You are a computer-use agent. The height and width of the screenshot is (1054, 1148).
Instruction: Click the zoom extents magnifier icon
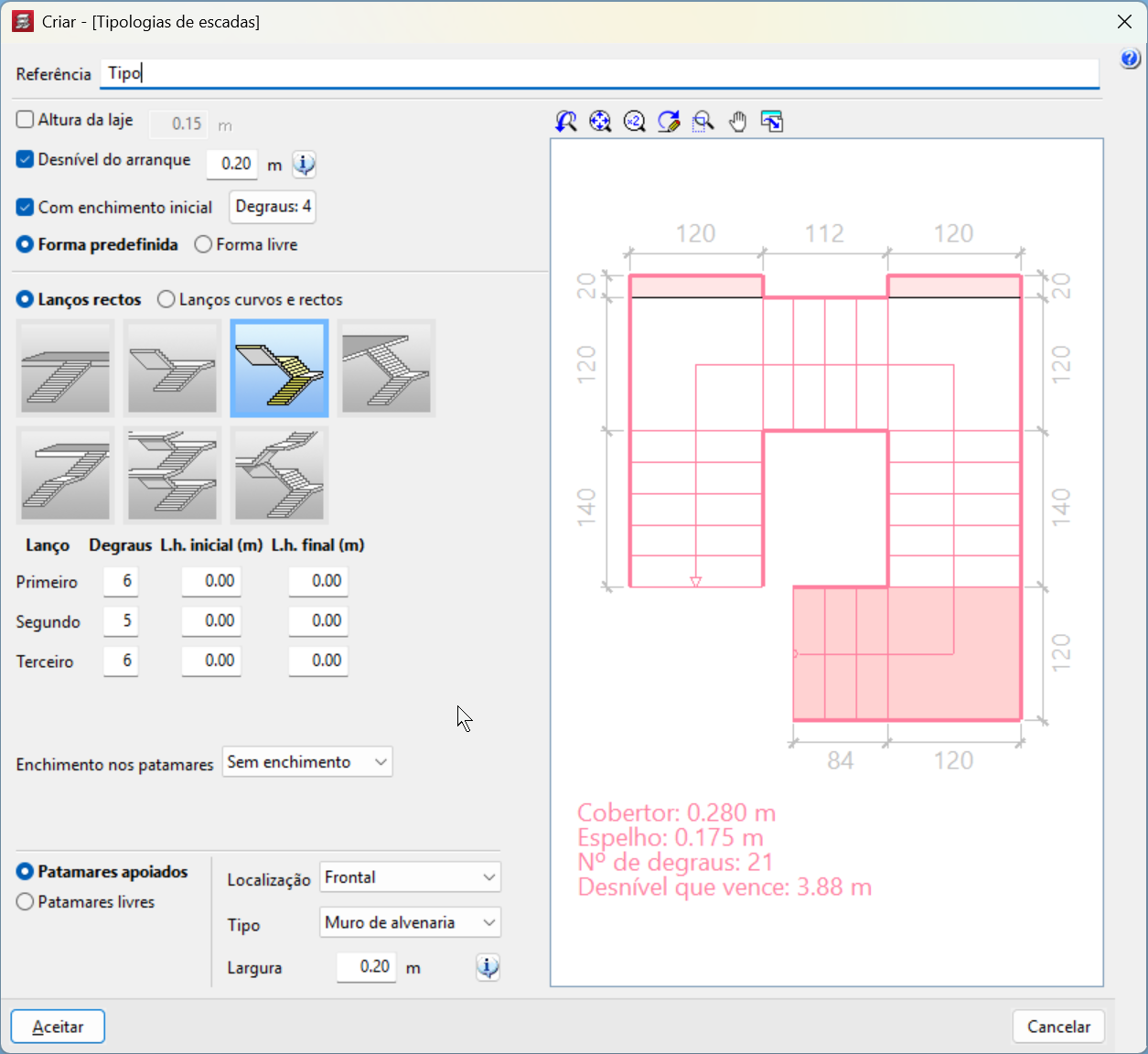600,122
